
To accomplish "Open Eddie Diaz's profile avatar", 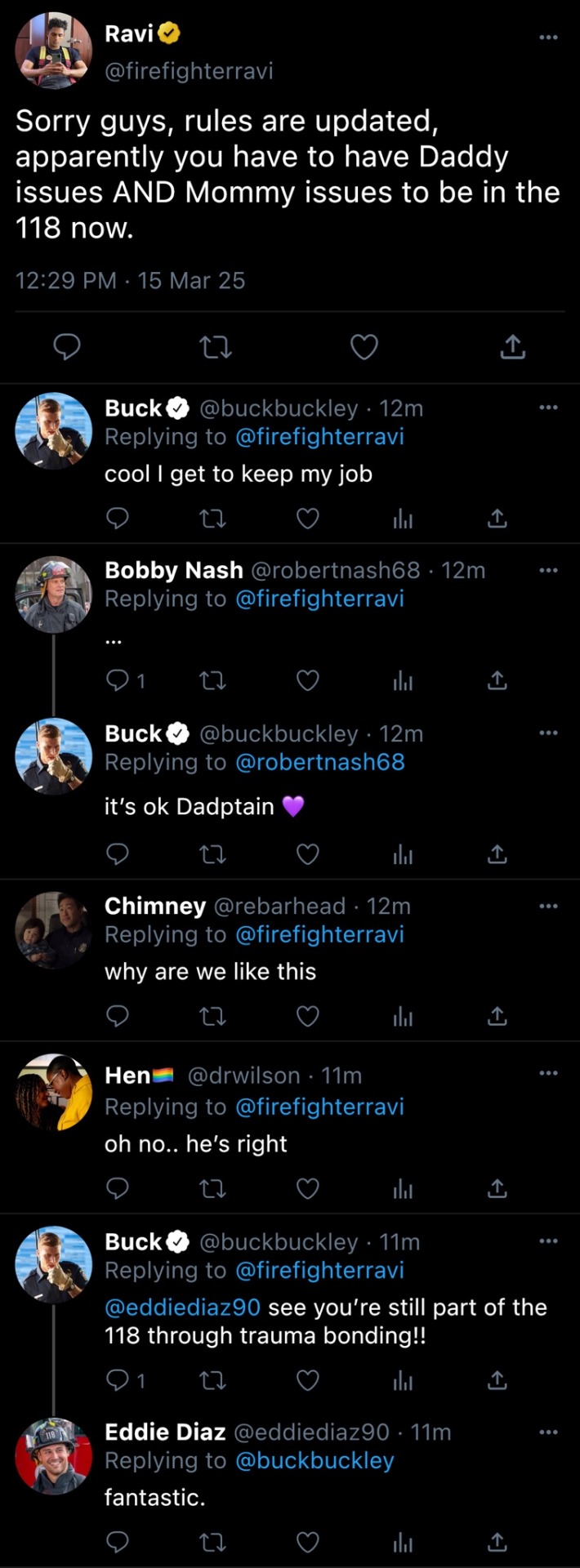I will pos(53,1456).
